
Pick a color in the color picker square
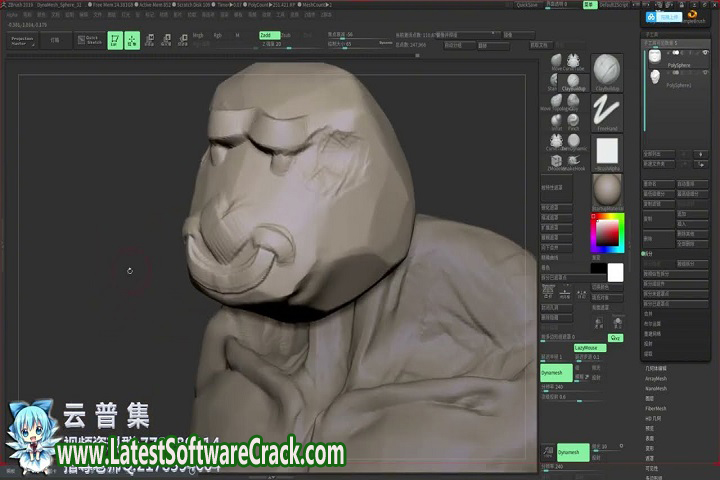click(x=606, y=233)
